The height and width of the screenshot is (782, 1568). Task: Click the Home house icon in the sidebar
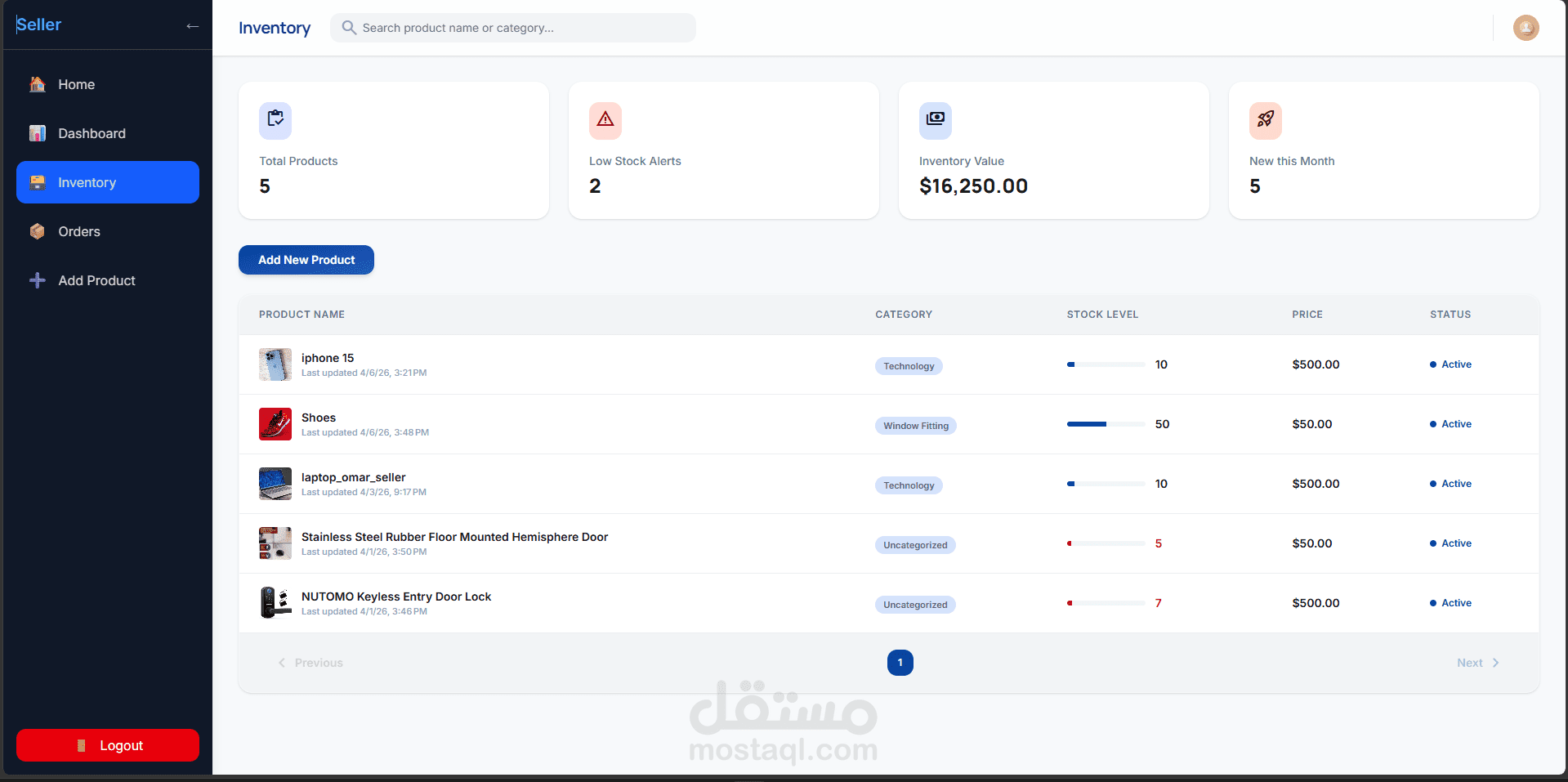38,84
